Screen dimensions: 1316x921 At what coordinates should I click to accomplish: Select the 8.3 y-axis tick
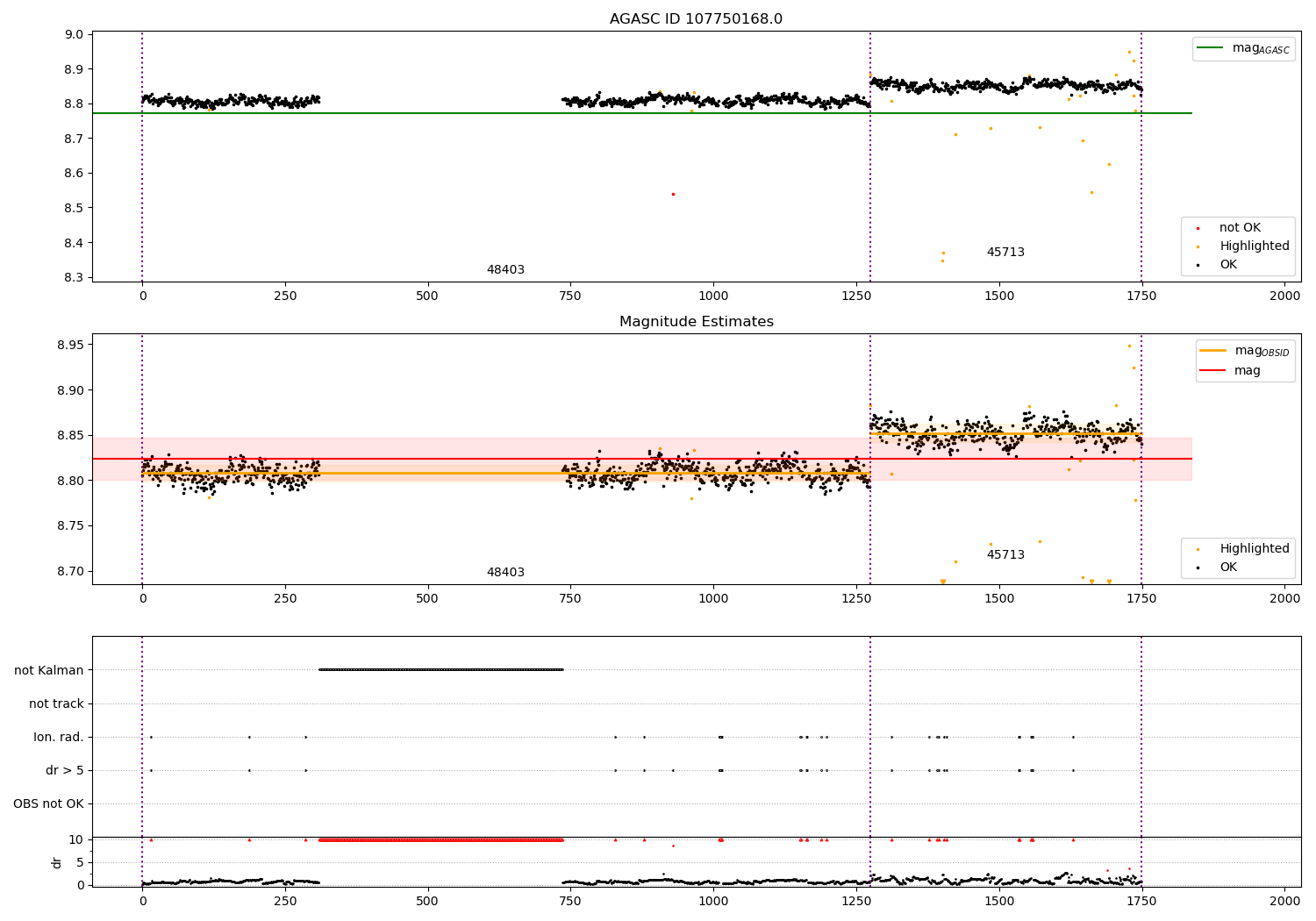74,278
